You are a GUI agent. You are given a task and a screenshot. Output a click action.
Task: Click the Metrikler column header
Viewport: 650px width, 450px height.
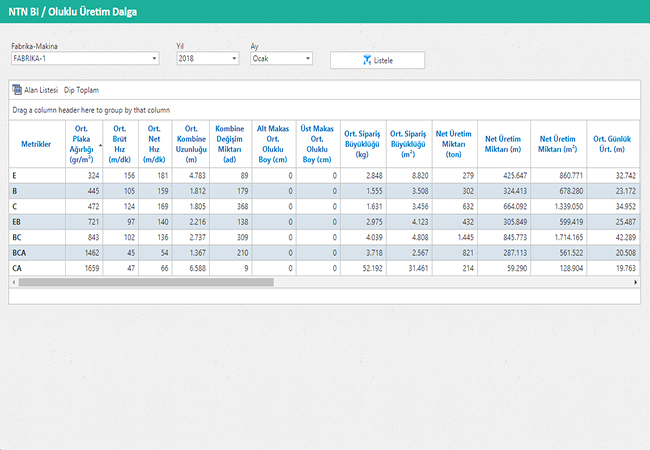[x=36, y=144]
